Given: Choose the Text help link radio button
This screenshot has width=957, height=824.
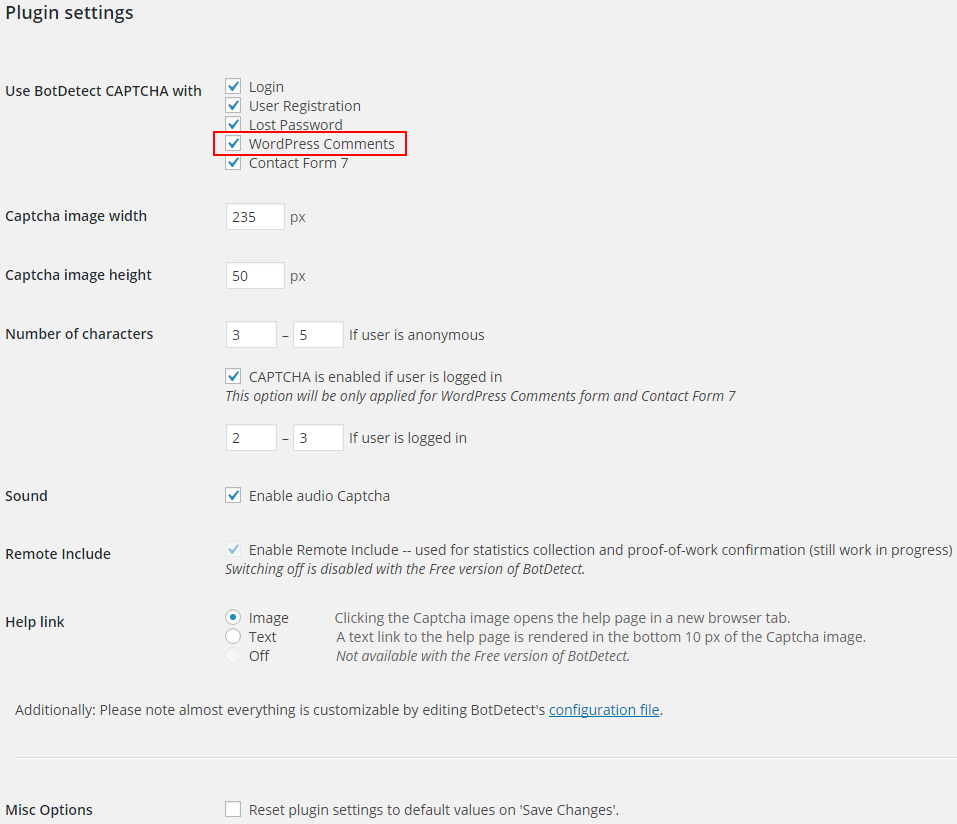Looking at the screenshot, I should pyautogui.click(x=233, y=637).
